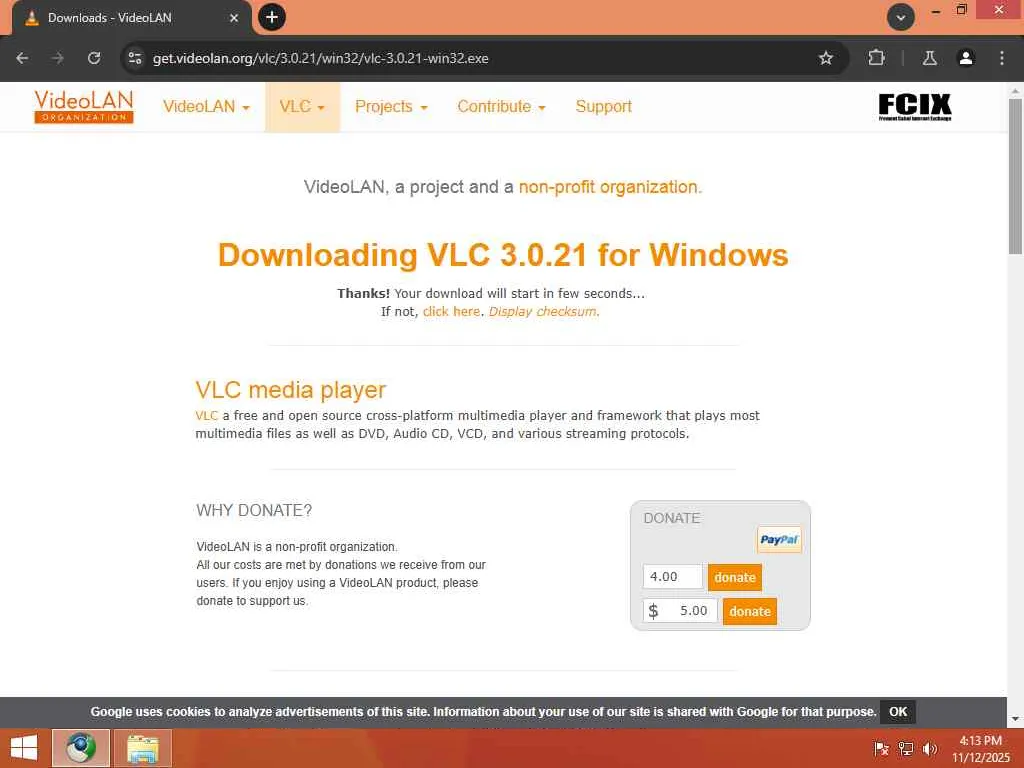Follow the VLC link in the description
The height and width of the screenshot is (768, 1024).
pos(206,415)
